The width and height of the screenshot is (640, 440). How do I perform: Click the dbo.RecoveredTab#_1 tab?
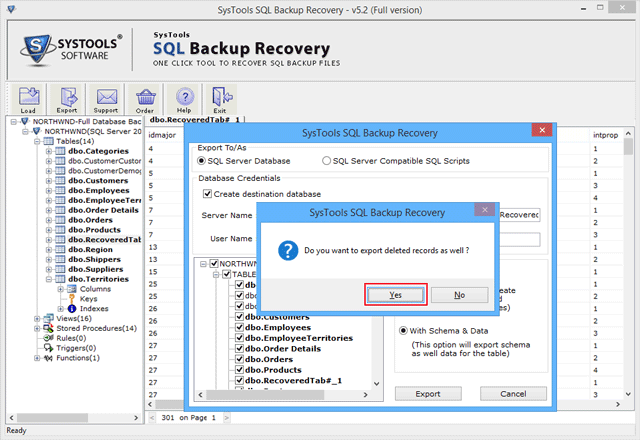point(195,119)
